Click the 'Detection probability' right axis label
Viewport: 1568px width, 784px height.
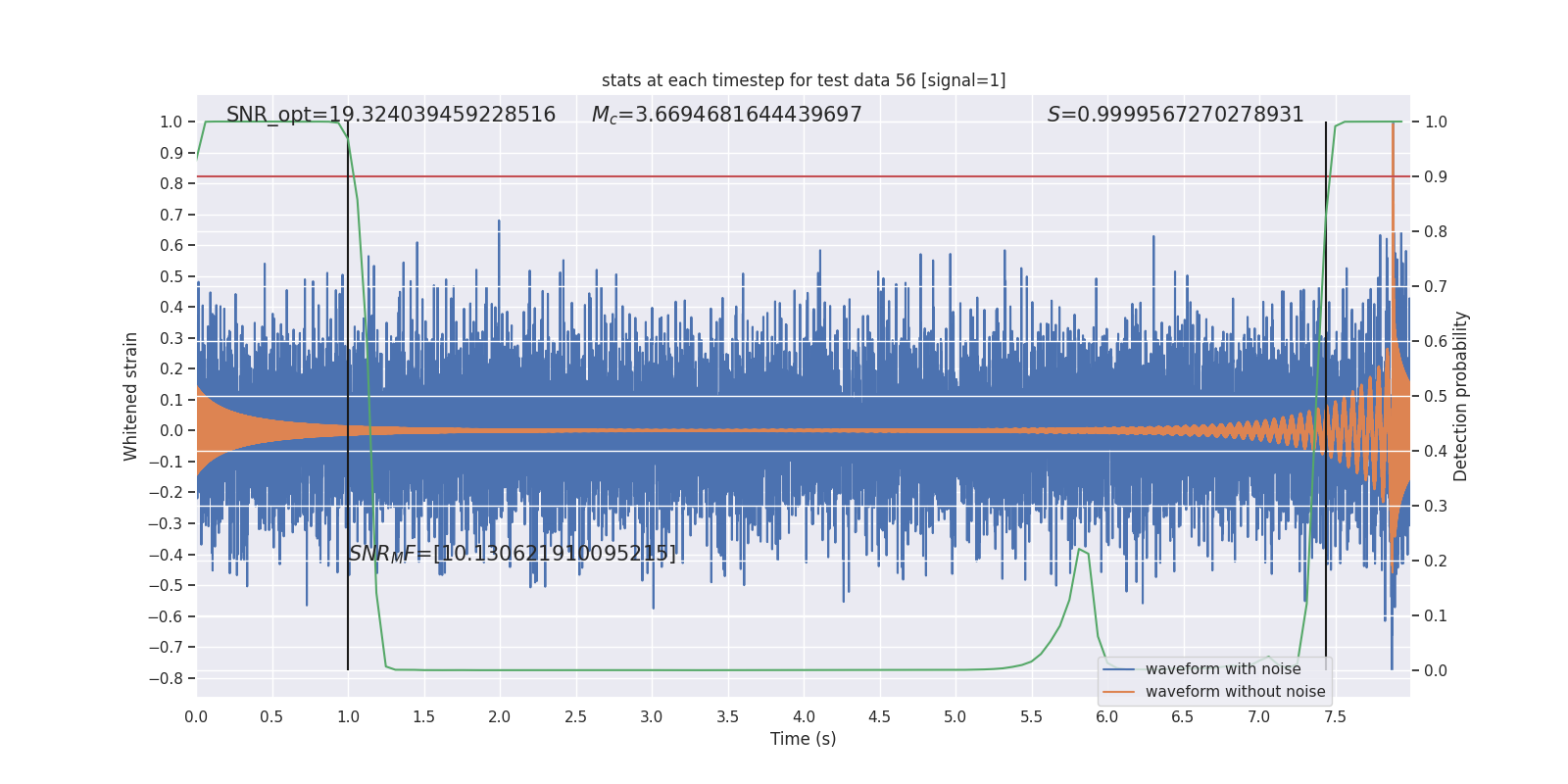(x=1461, y=396)
